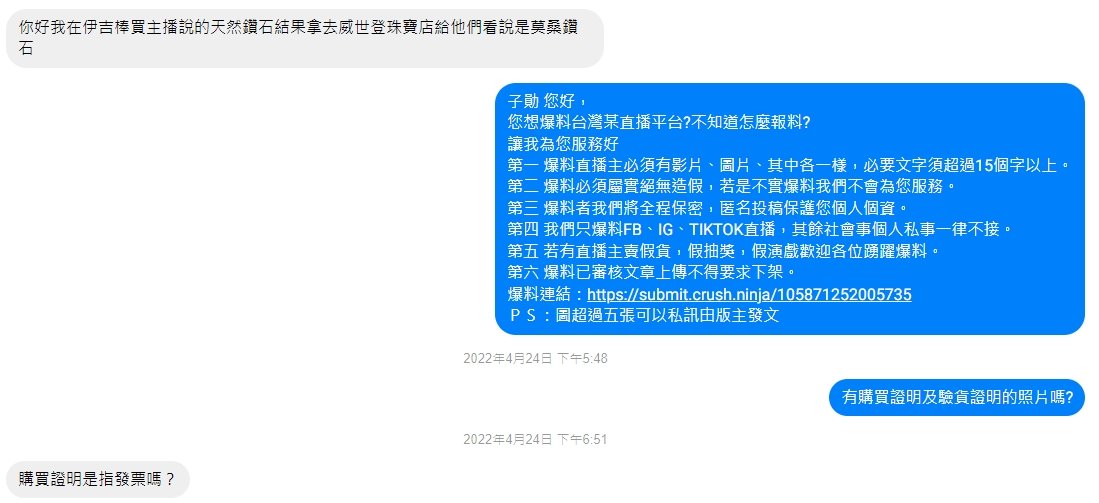This screenshot has width=1099, height=503.
Task: Click the line starting with 第三 爆料者
Action: click(x=707, y=208)
